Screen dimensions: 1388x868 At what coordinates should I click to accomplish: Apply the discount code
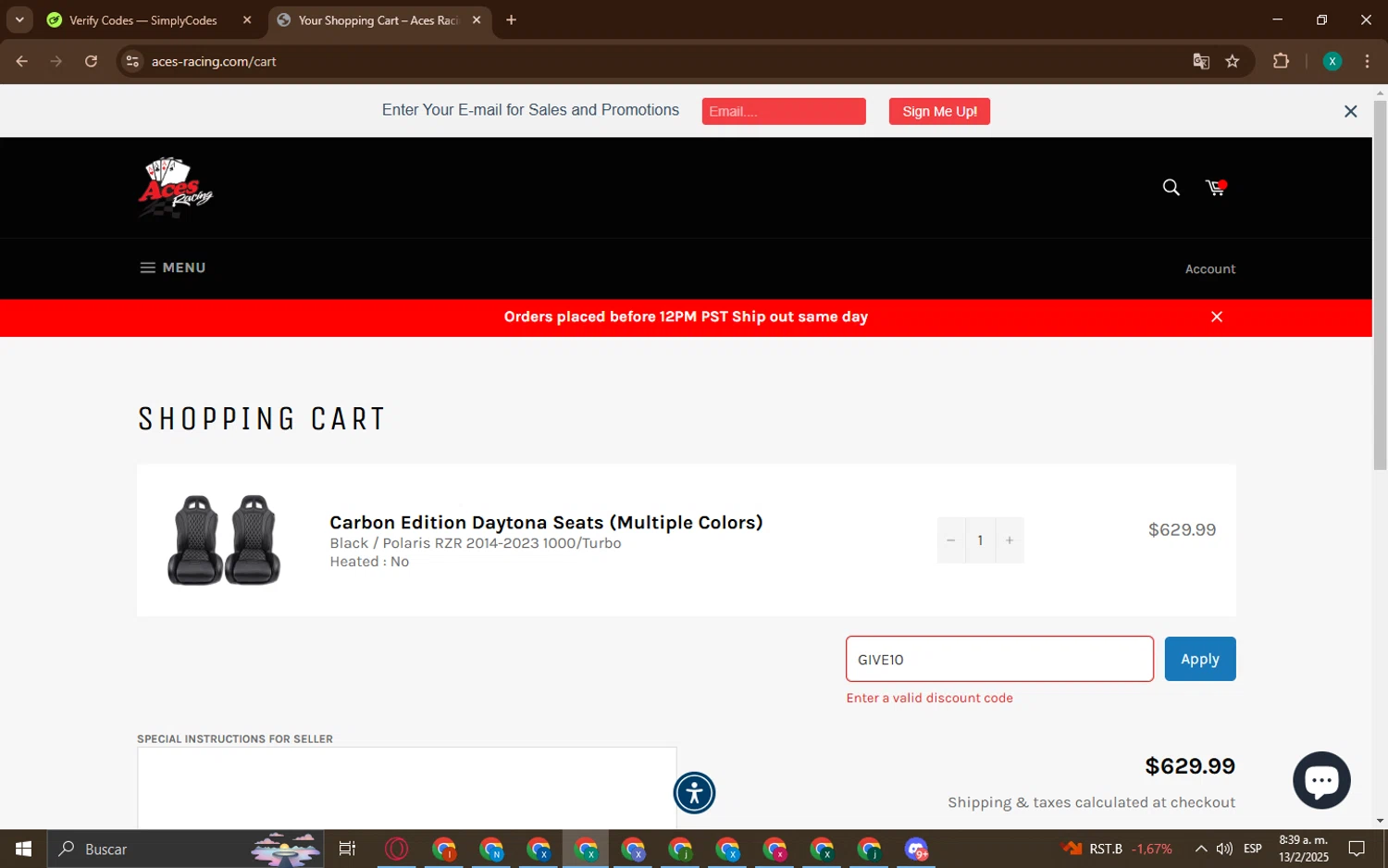point(1200,659)
